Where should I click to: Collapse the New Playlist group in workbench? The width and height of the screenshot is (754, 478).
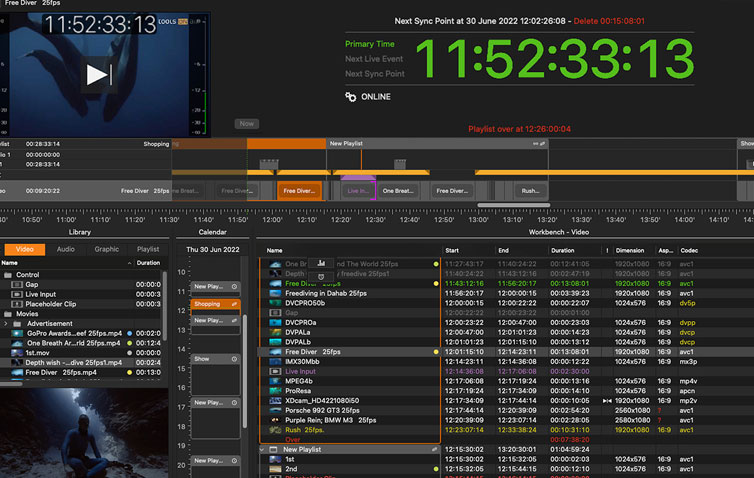pyautogui.click(x=264, y=449)
